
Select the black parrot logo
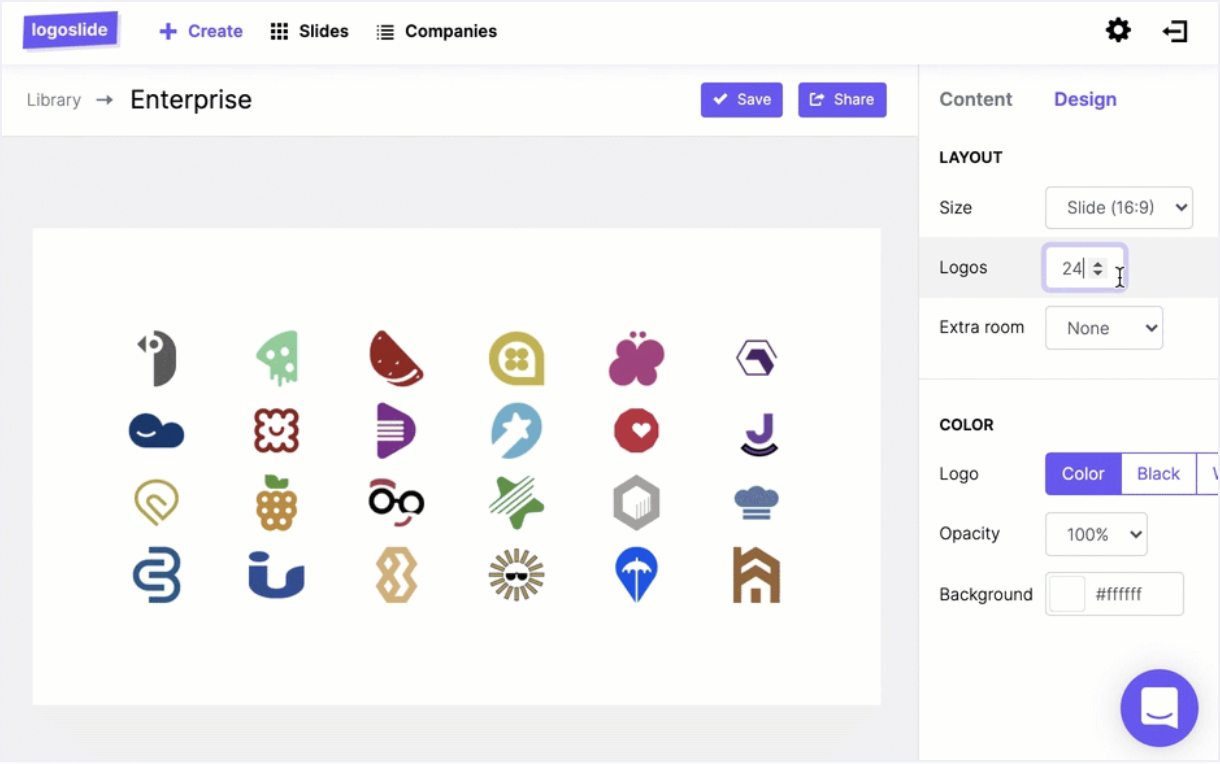[157, 358]
